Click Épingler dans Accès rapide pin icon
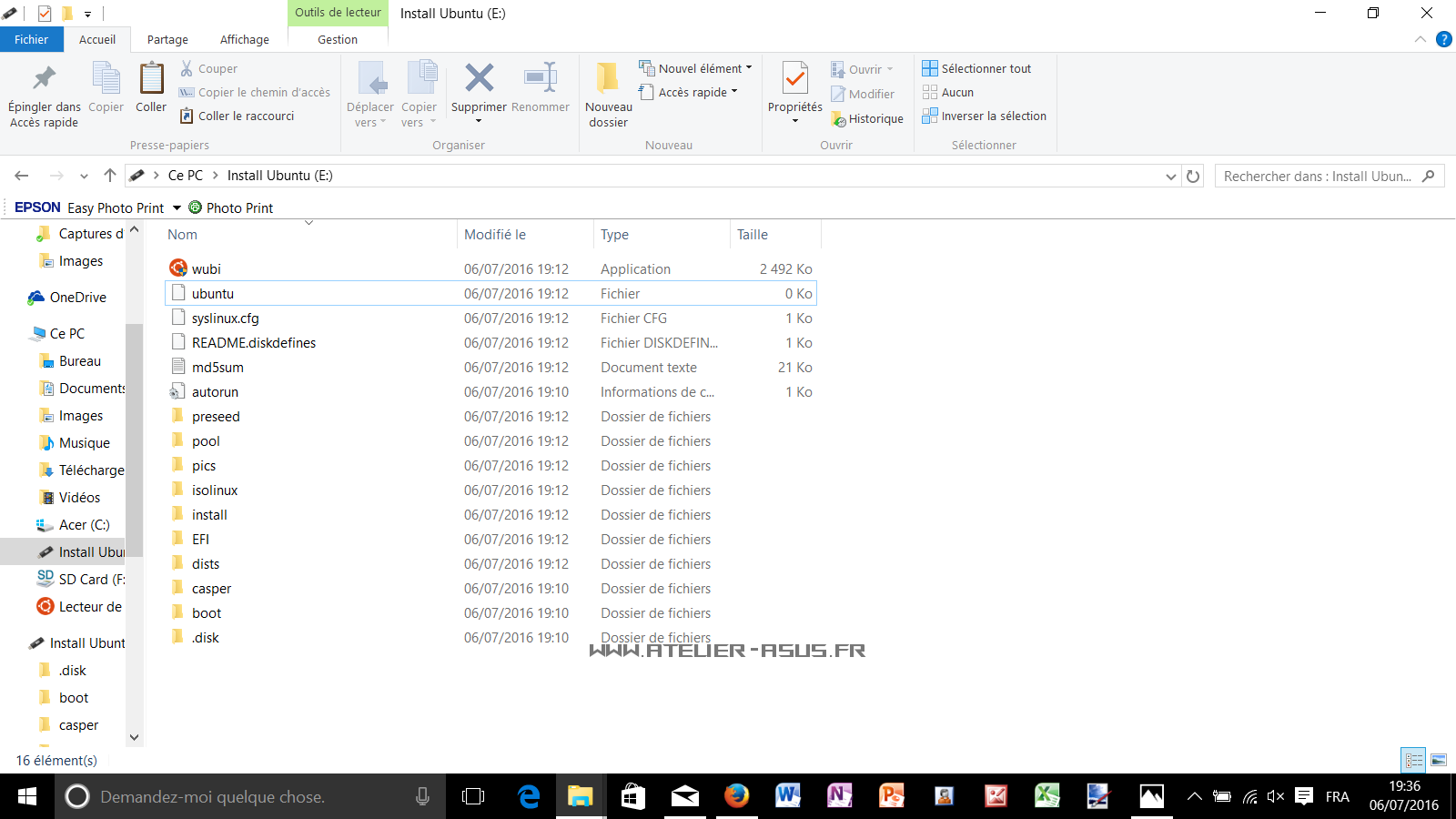 coord(44,79)
